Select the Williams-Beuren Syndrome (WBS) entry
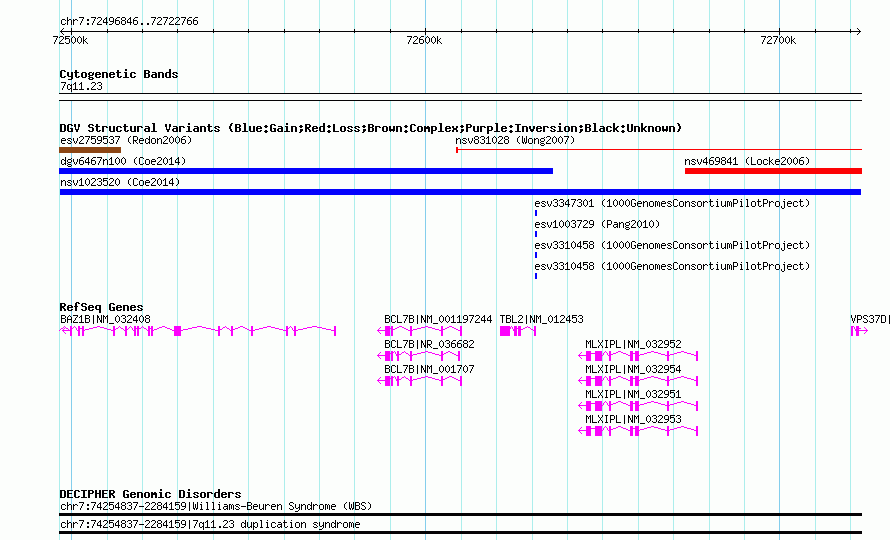The width and height of the screenshot is (890, 540). click(x=216, y=506)
